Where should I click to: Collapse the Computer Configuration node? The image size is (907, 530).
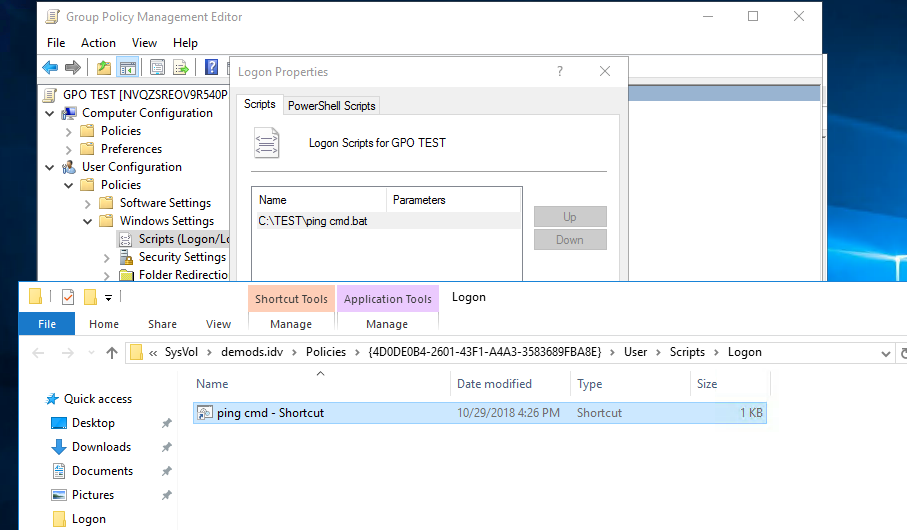(50, 113)
